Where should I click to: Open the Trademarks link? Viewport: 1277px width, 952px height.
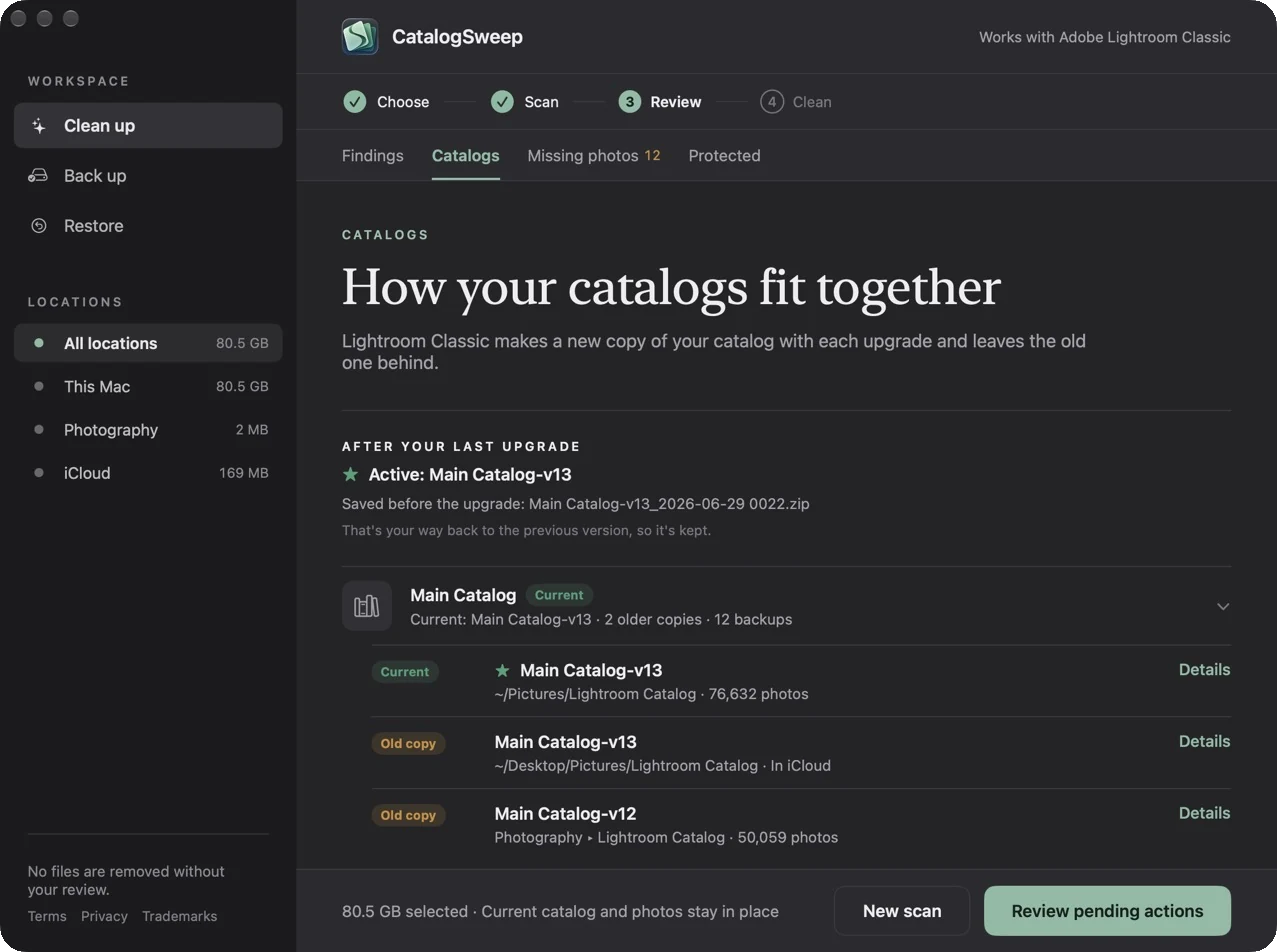[x=179, y=916]
